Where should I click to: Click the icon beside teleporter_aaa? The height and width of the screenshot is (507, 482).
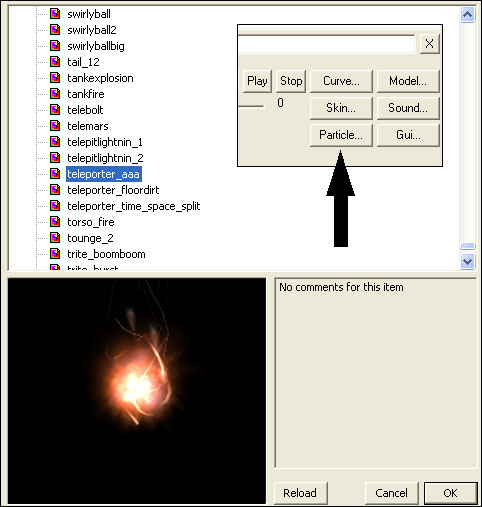[55, 174]
